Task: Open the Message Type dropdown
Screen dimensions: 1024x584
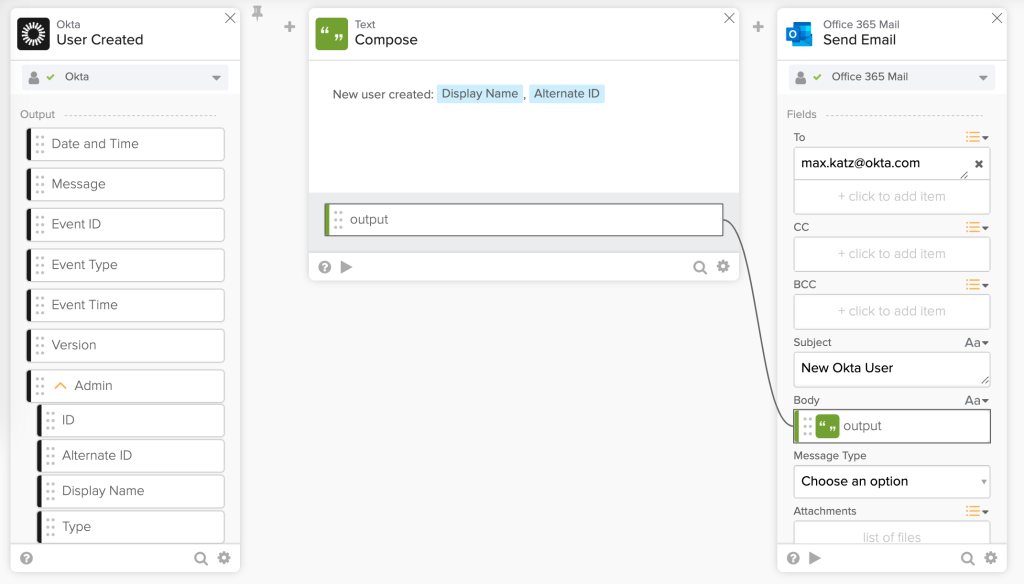Action: click(891, 481)
